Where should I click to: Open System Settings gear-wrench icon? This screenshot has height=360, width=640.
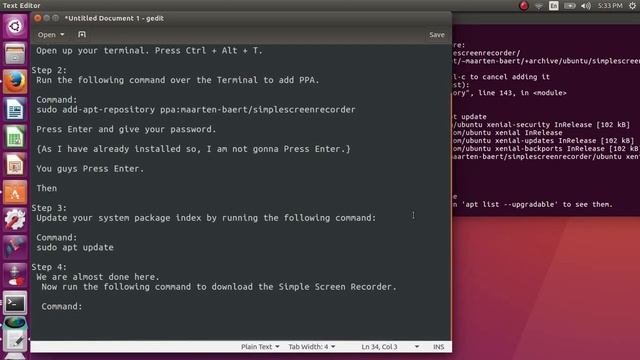(15, 220)
